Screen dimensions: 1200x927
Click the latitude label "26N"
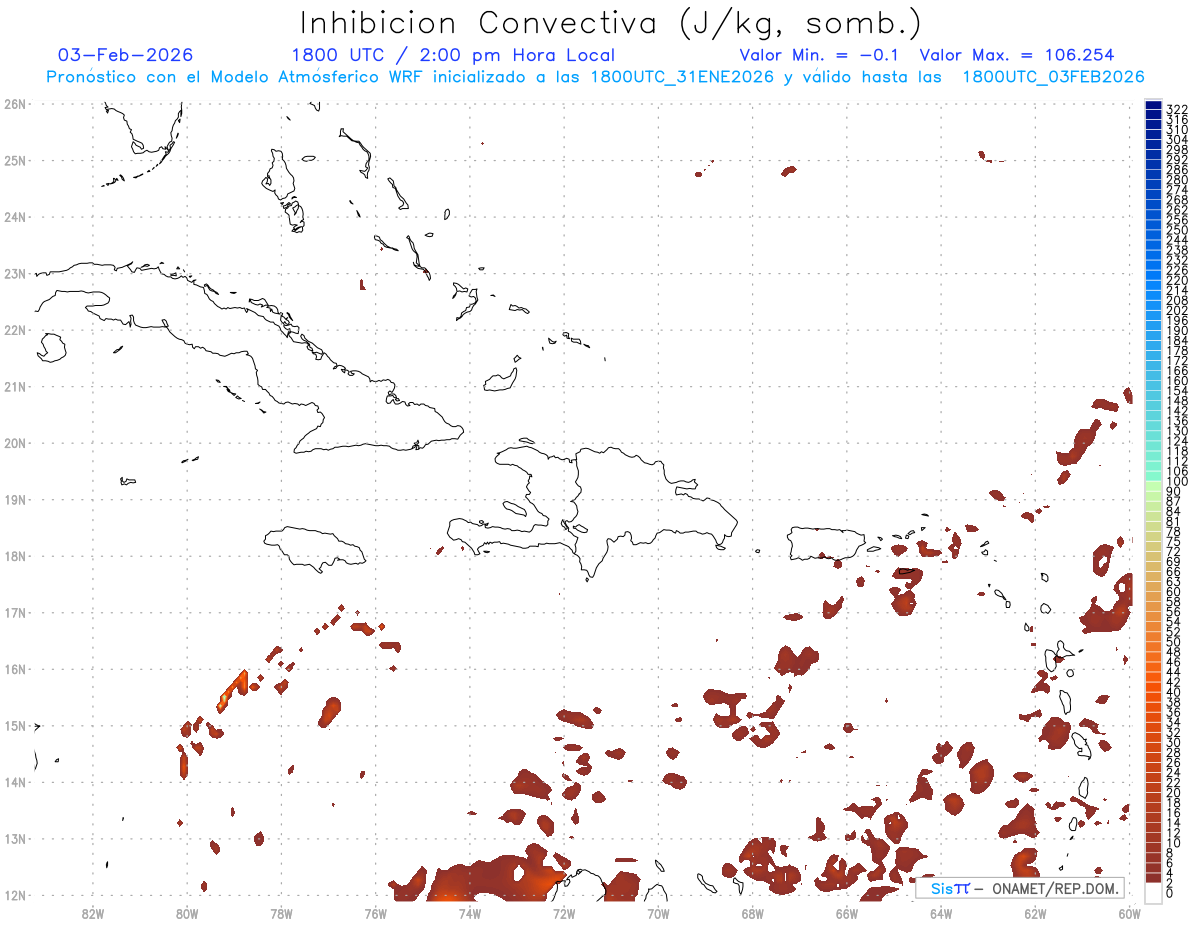point(15,103)
